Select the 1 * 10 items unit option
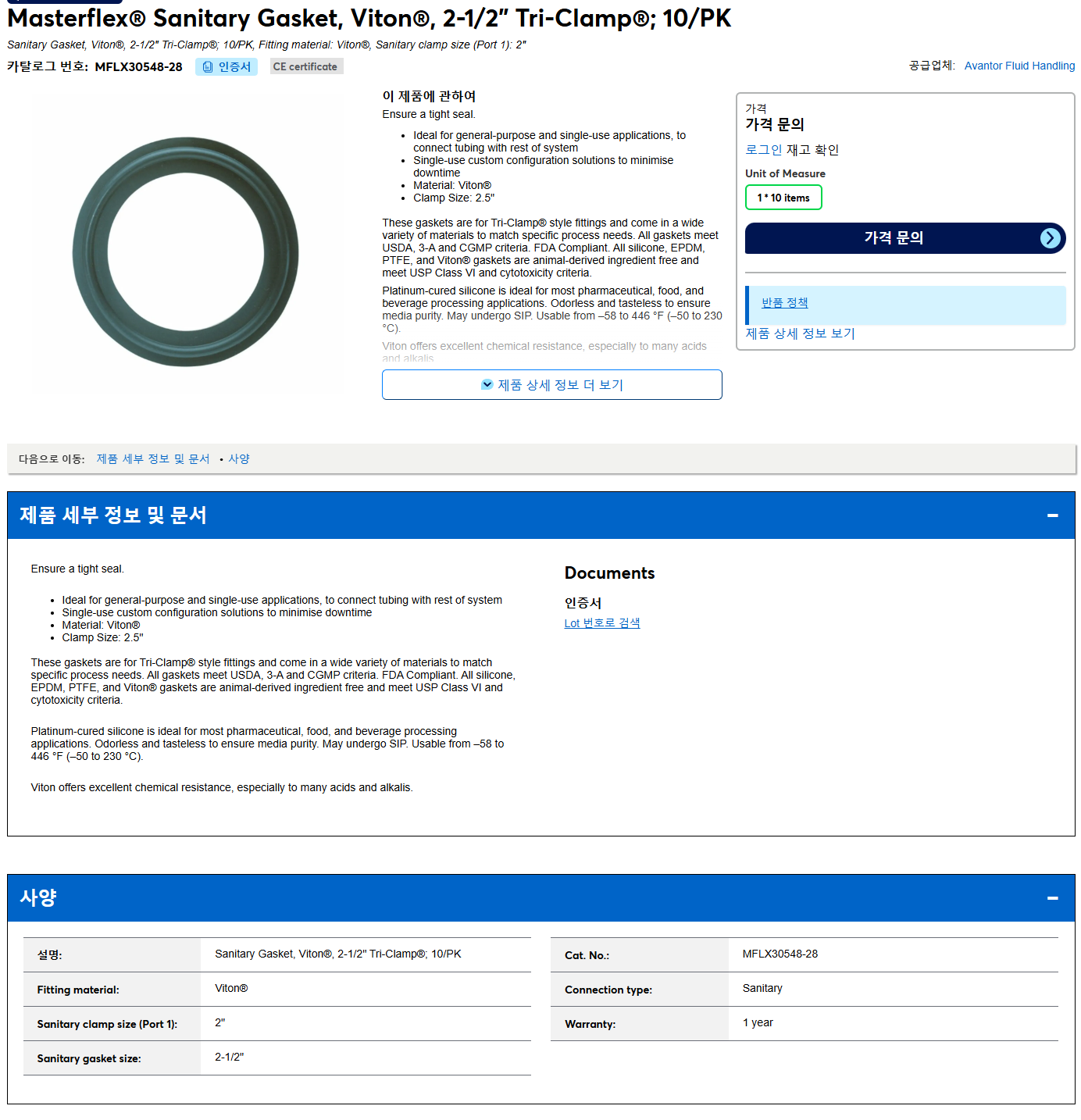 coord(783,198)
